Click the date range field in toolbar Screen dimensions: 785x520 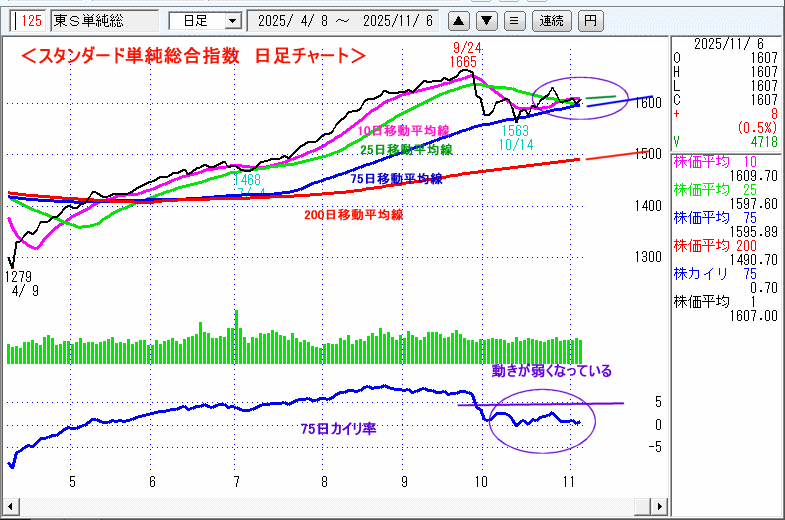tap(343, 20)
